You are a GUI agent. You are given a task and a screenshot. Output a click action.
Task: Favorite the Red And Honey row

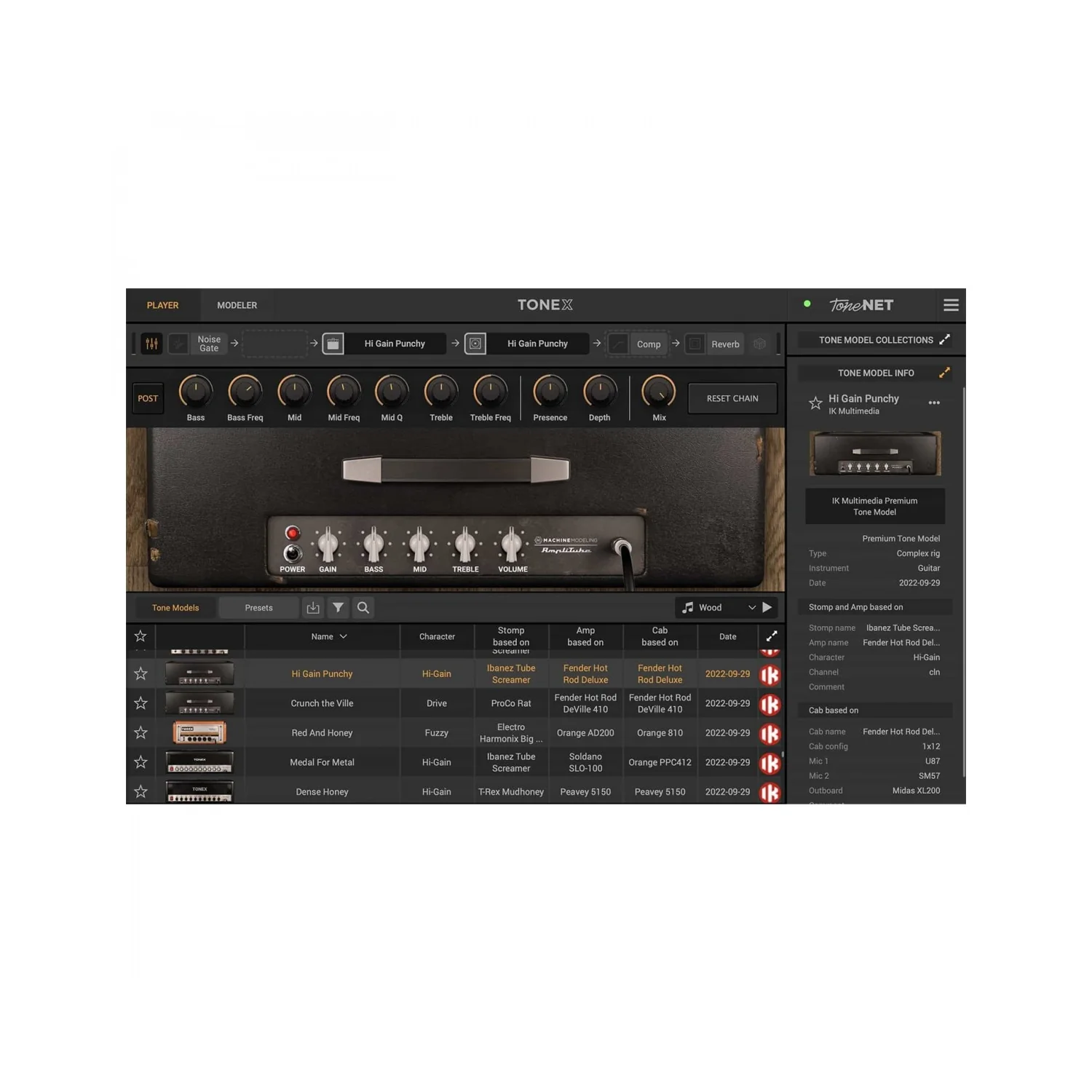tap(141, 732)
